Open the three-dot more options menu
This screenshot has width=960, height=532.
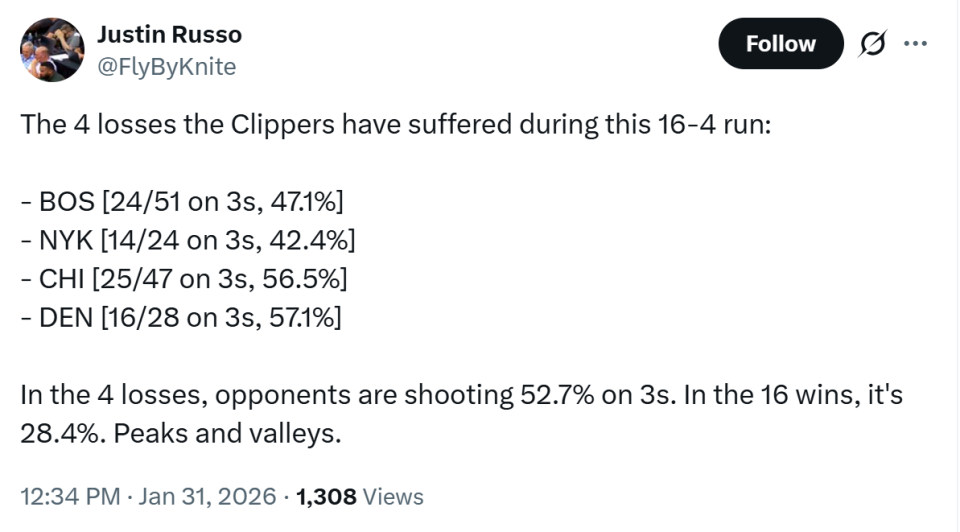point(915,44)
